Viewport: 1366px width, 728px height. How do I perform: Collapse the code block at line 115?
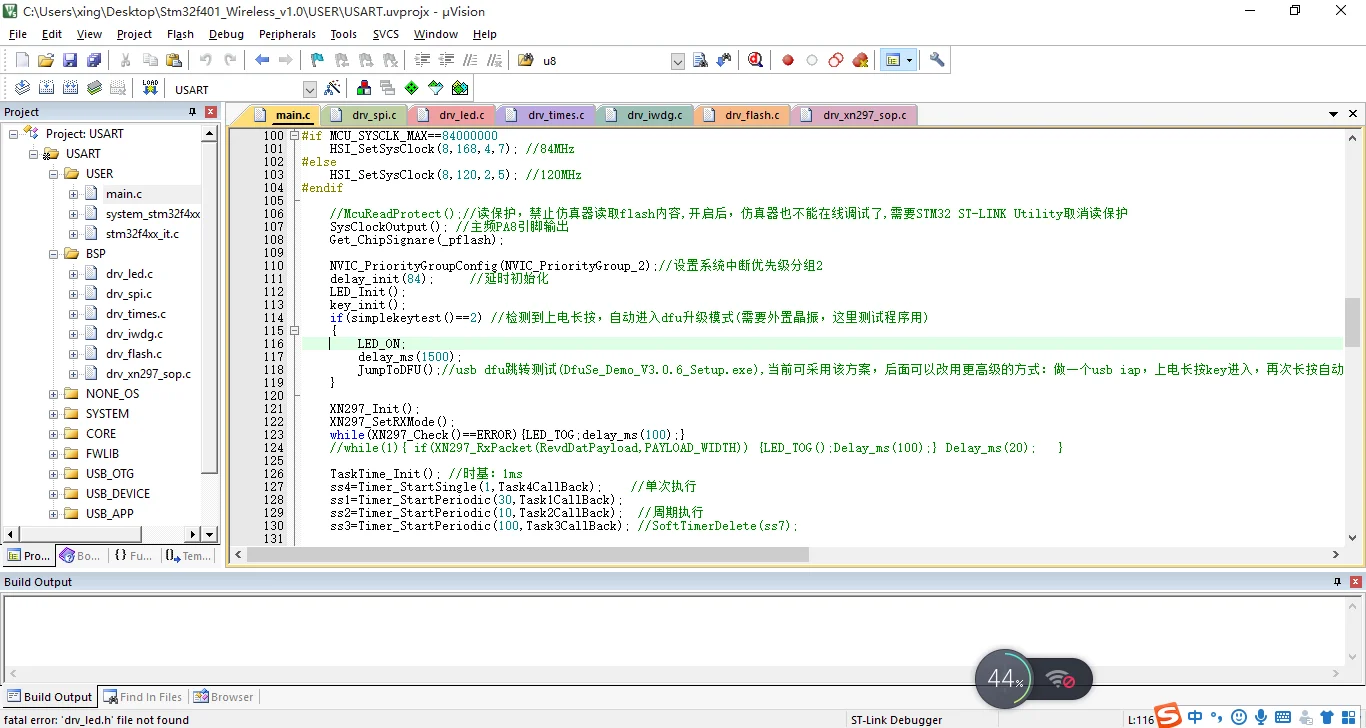294,330
